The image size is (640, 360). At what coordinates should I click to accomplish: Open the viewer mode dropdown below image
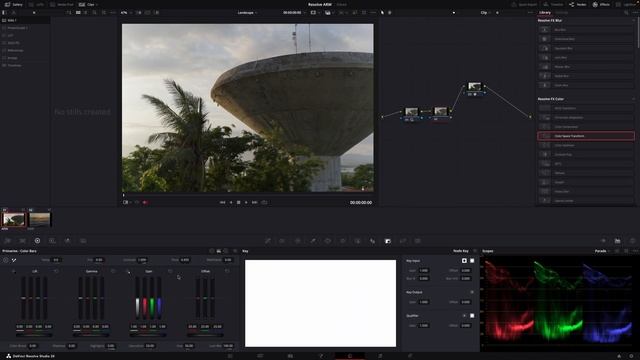[127, 202]
